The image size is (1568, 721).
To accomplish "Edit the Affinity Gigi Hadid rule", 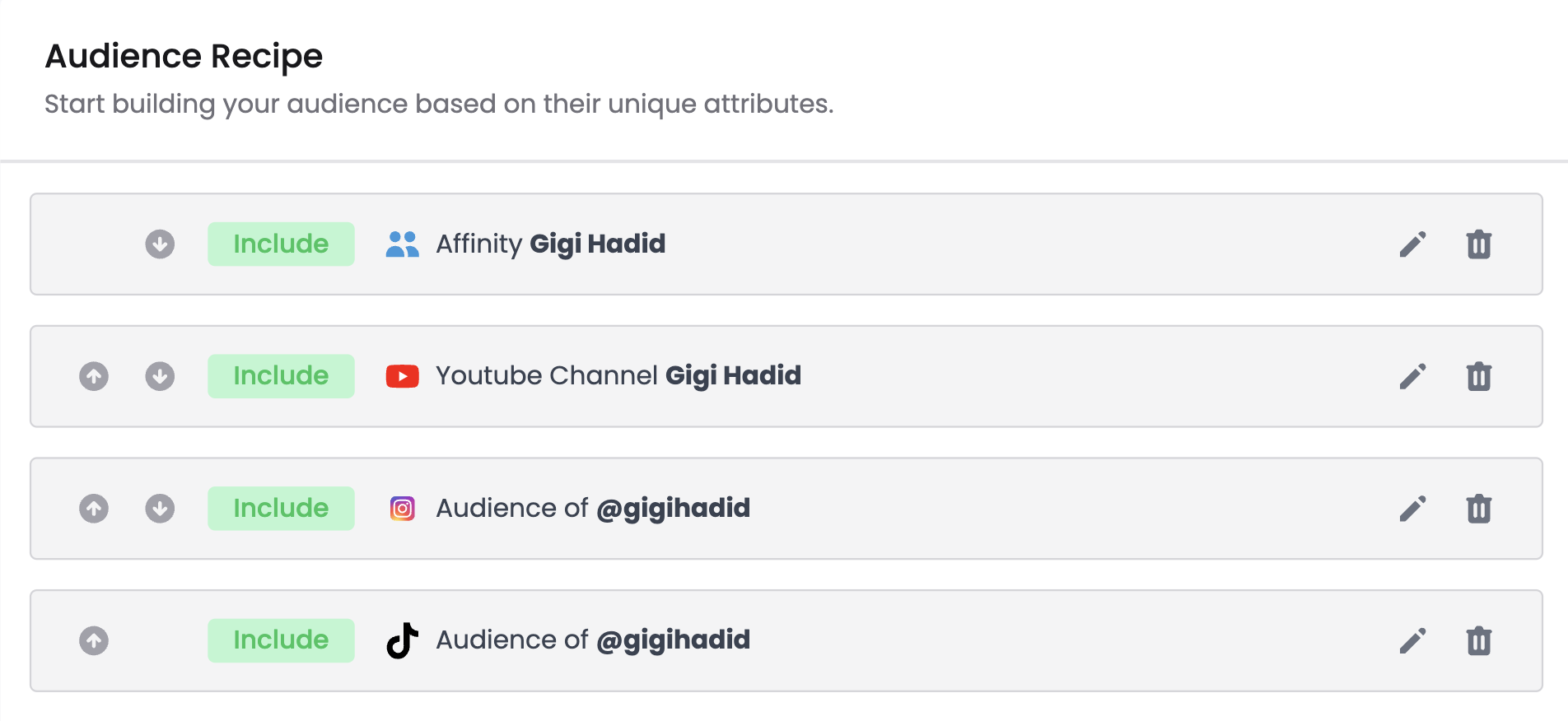I will click(x=1412, y=244).
